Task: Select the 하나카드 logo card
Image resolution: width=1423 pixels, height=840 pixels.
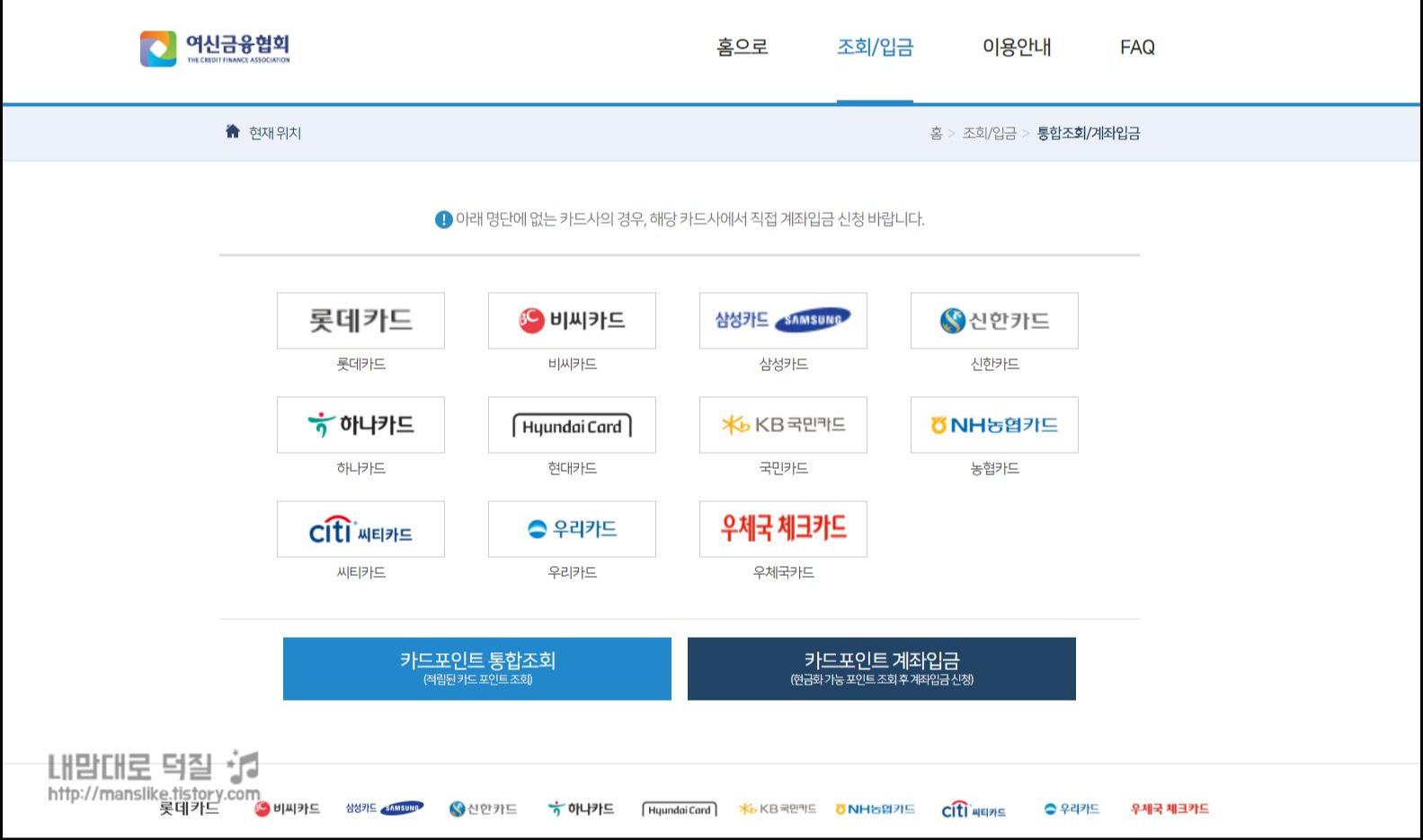Action: [360, 425]
